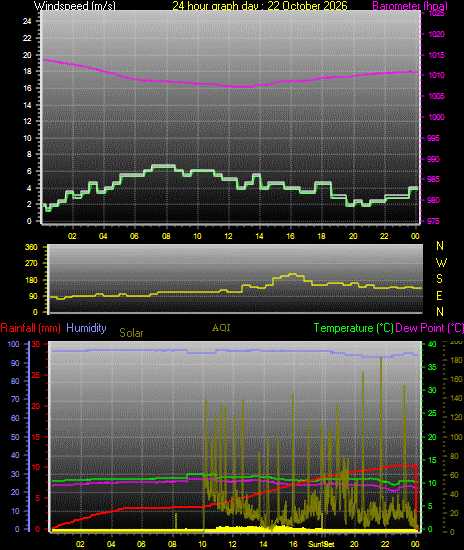Click wind direction scale value '360'
This screenshot has width=464, height=550.
click(31, 247)
